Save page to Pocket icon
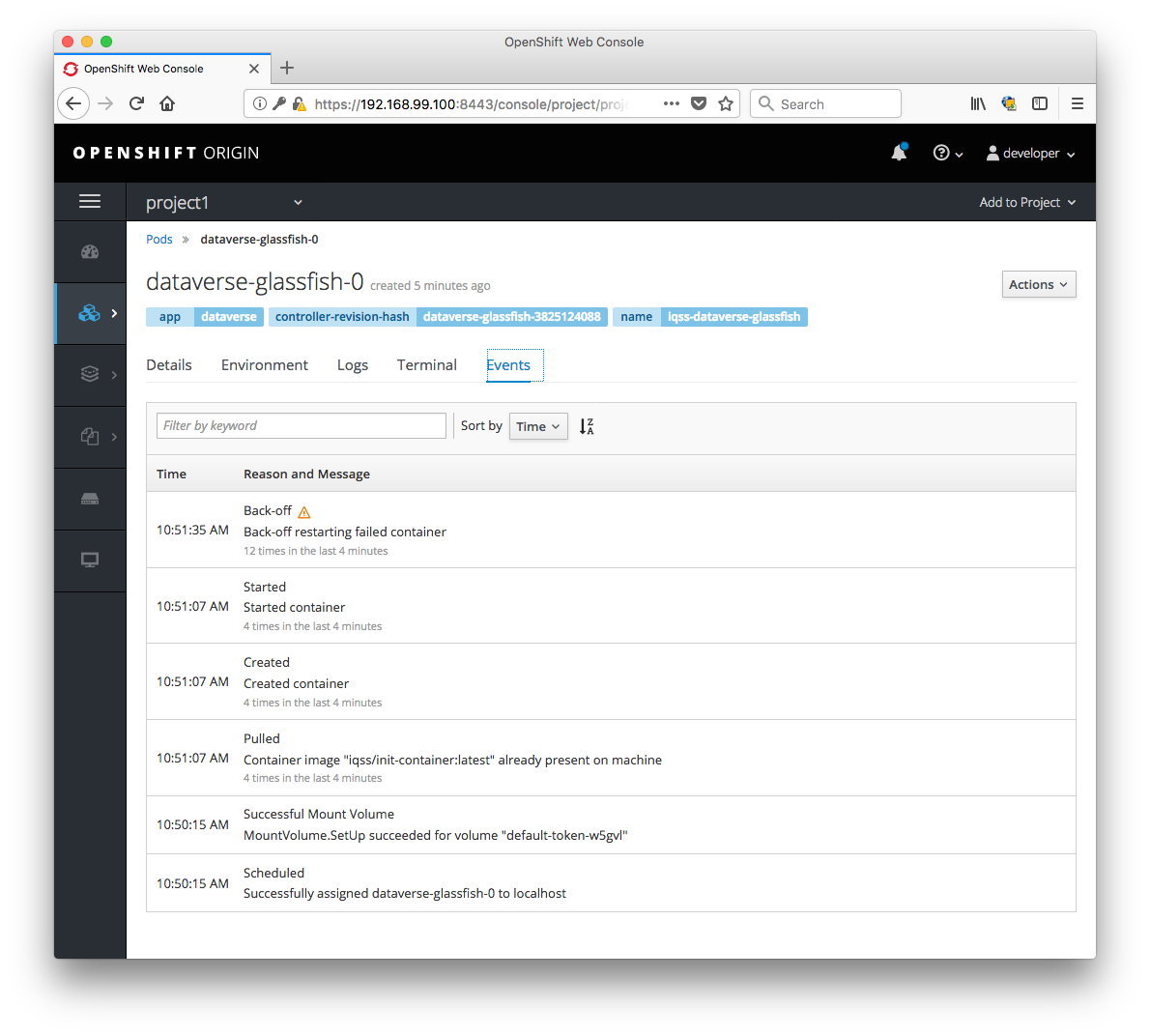 699,103
